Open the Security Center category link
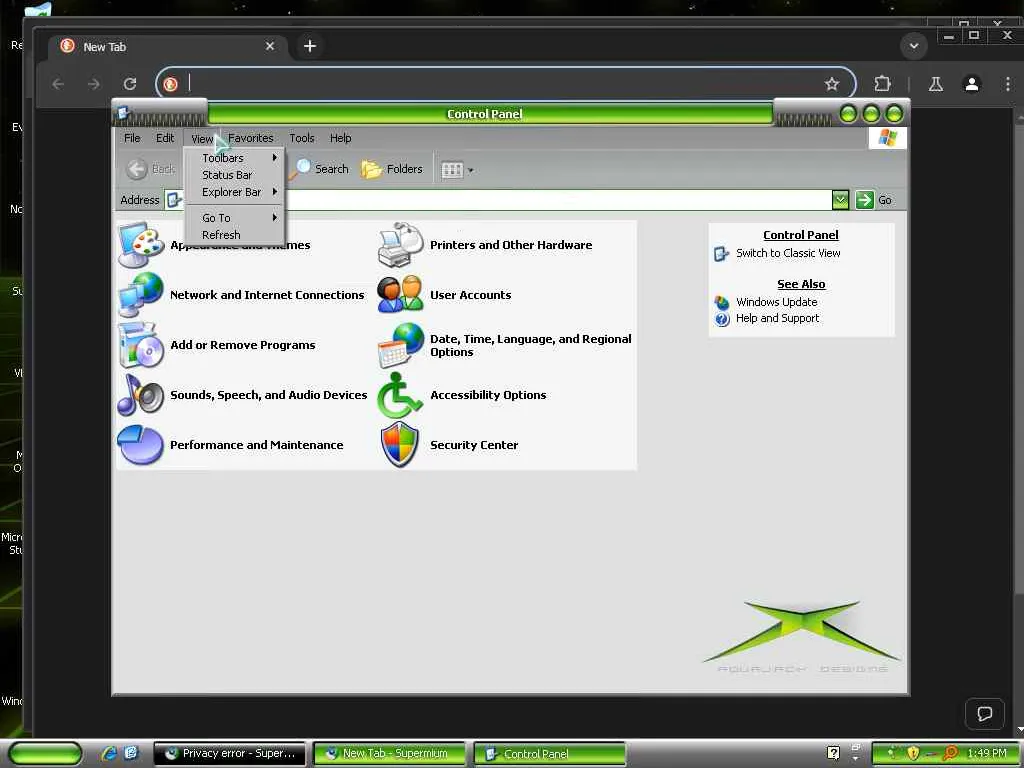The image size is (1024, 768). pos(474,445)
